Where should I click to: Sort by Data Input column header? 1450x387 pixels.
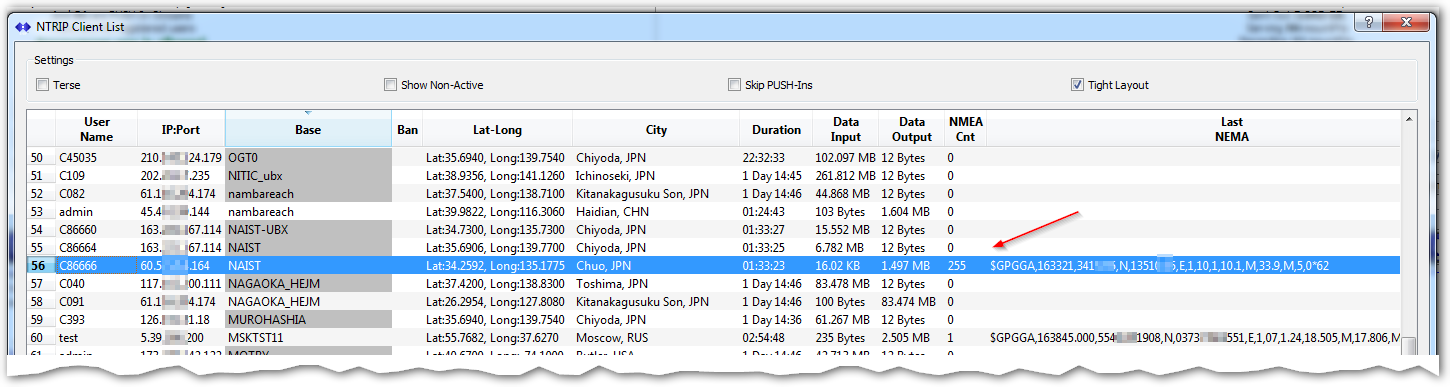pos(845,129)
